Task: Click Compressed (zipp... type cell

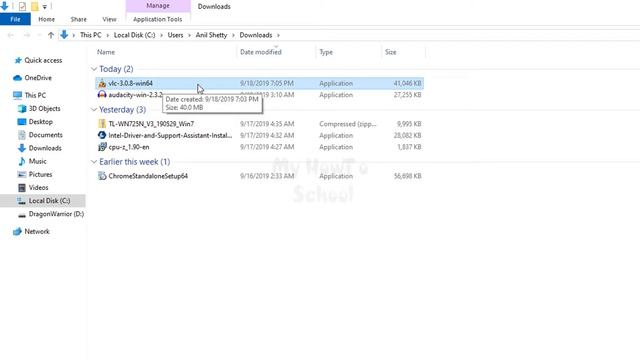Action: (348, 124)
